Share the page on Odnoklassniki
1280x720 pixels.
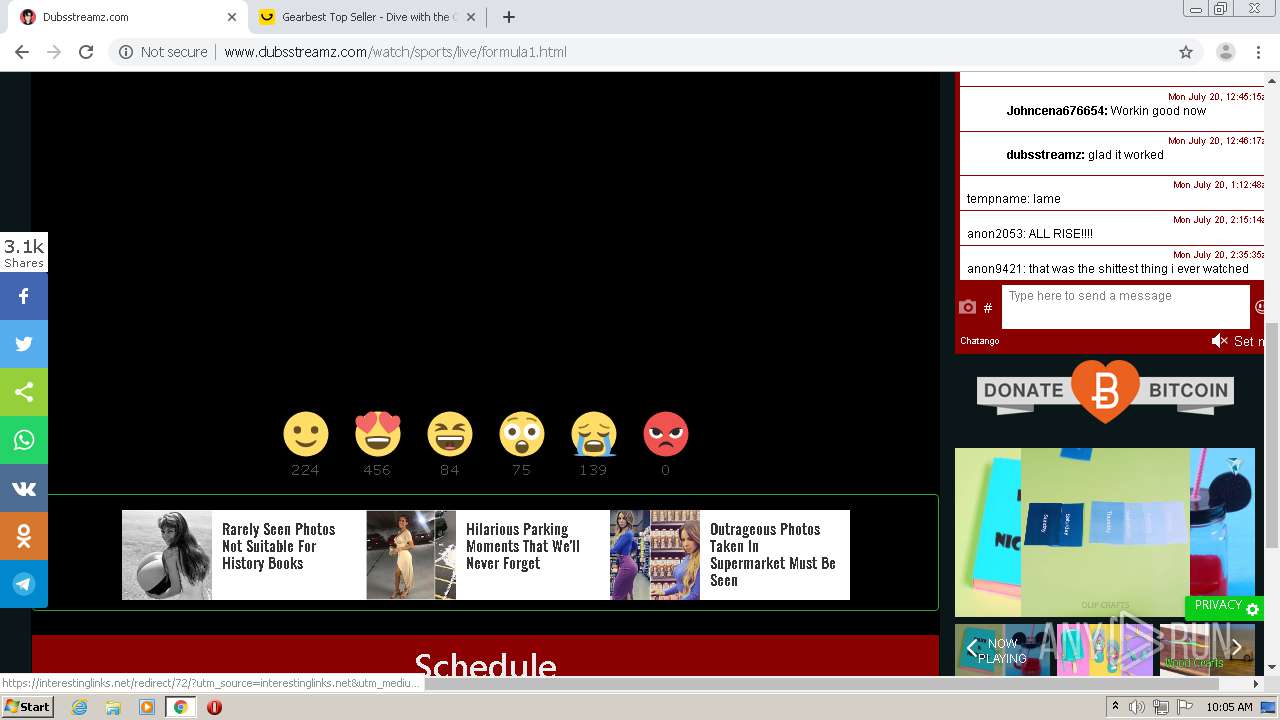(24, 536)
